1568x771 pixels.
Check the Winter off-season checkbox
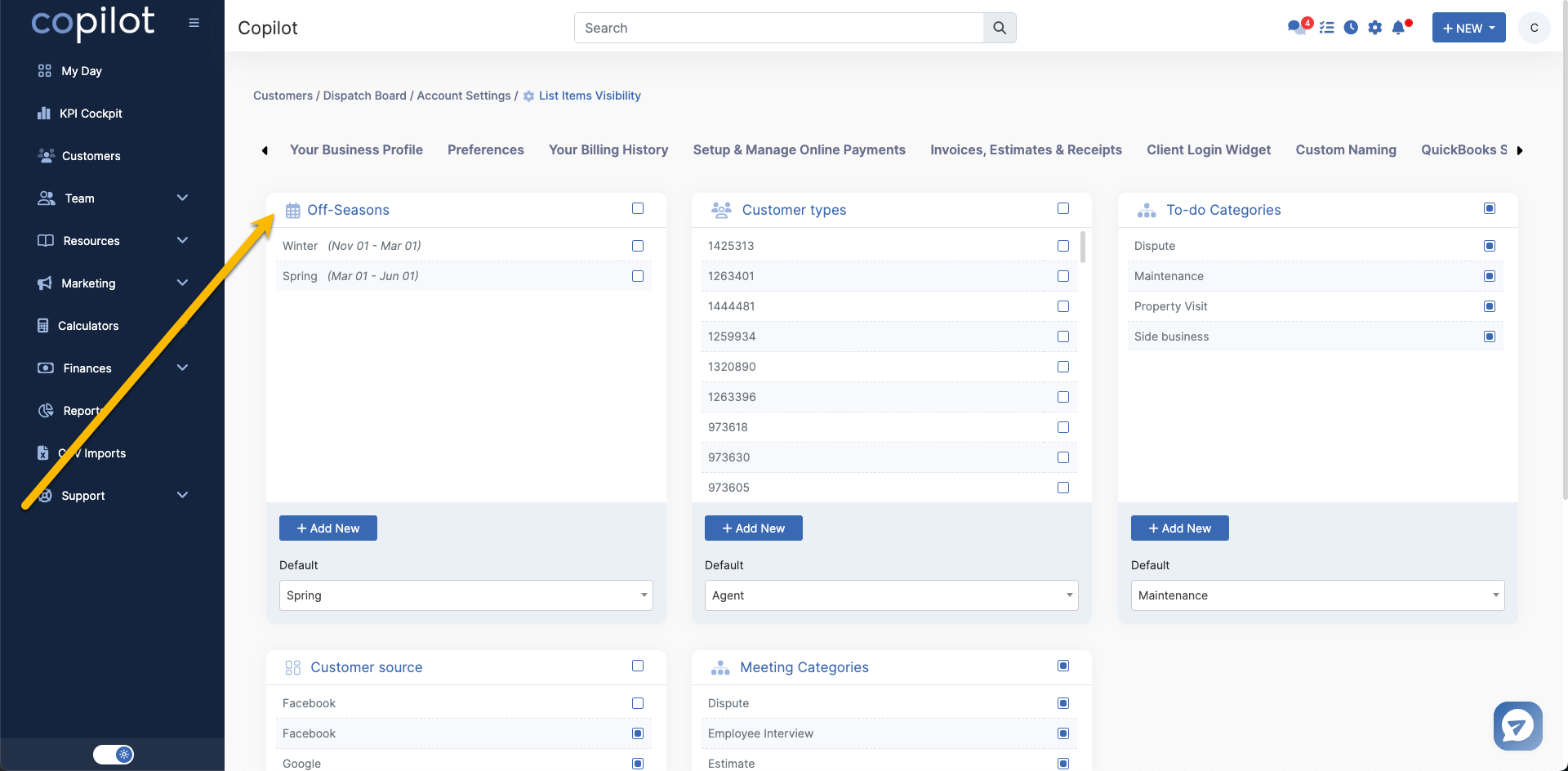pos(638,246)
